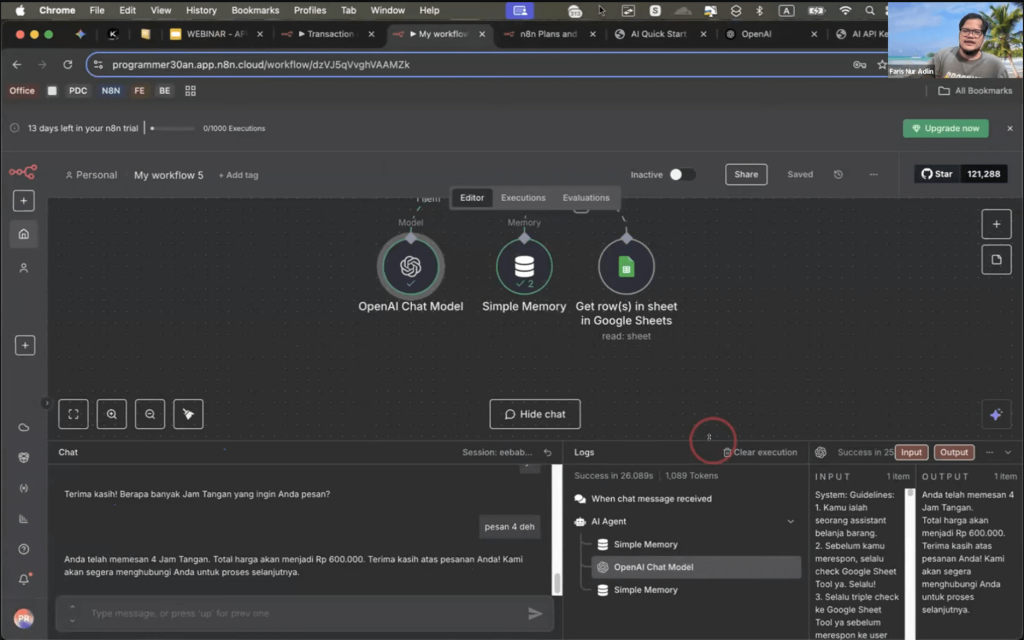Collapse the AI Agent log entry

click(791, 521)
